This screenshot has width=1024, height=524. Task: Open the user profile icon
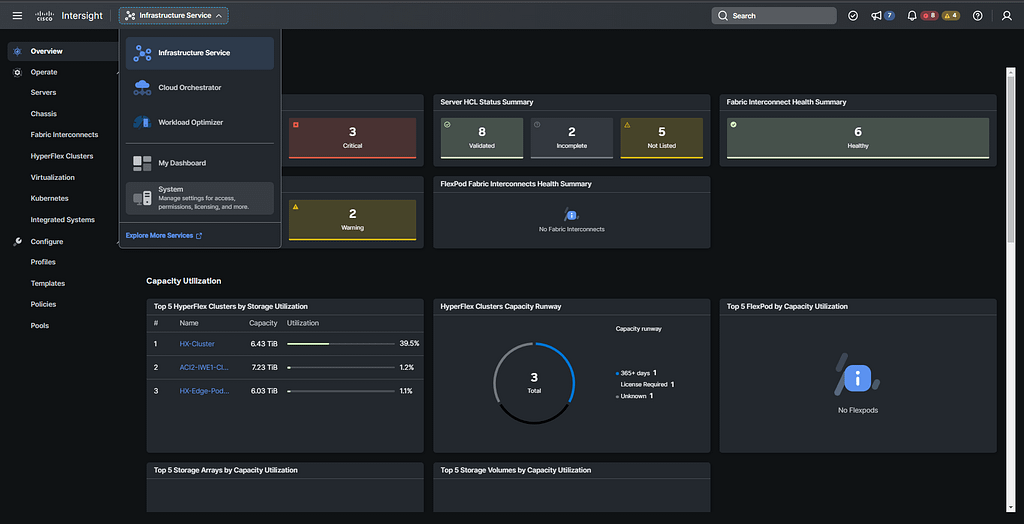1007,16
